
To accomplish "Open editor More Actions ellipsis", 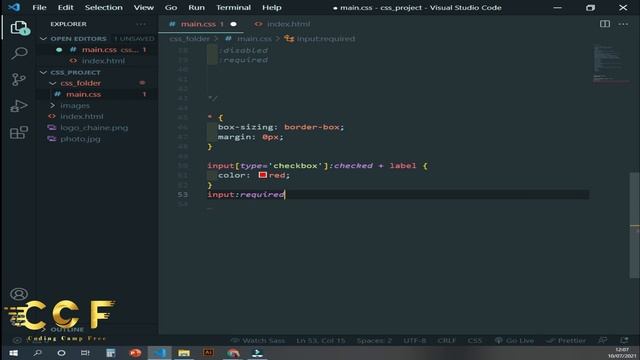I will 623,24.
